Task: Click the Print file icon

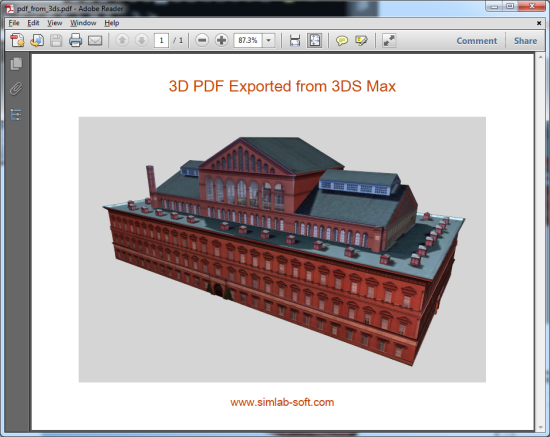Action: point(75,40)
